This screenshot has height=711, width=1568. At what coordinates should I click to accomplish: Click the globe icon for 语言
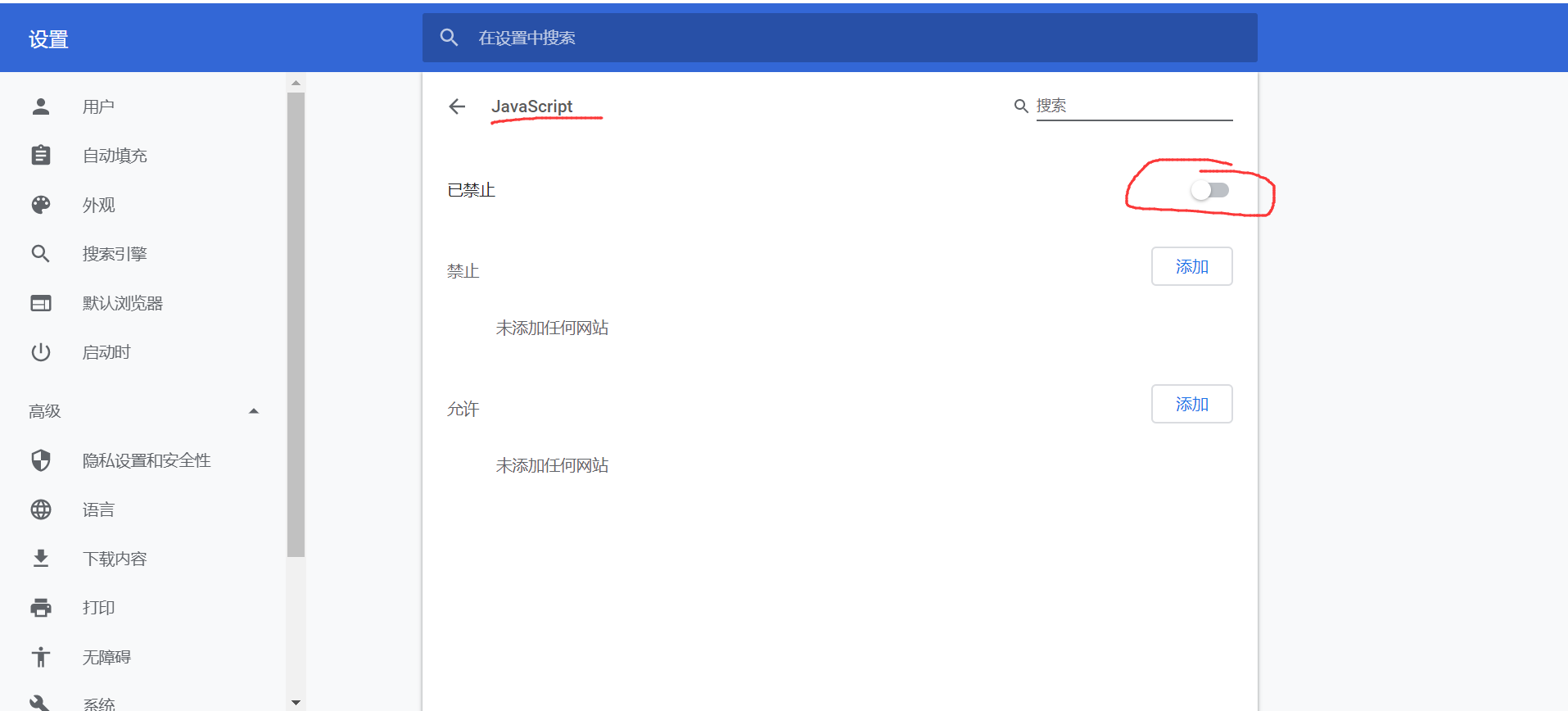pos(41,509)
